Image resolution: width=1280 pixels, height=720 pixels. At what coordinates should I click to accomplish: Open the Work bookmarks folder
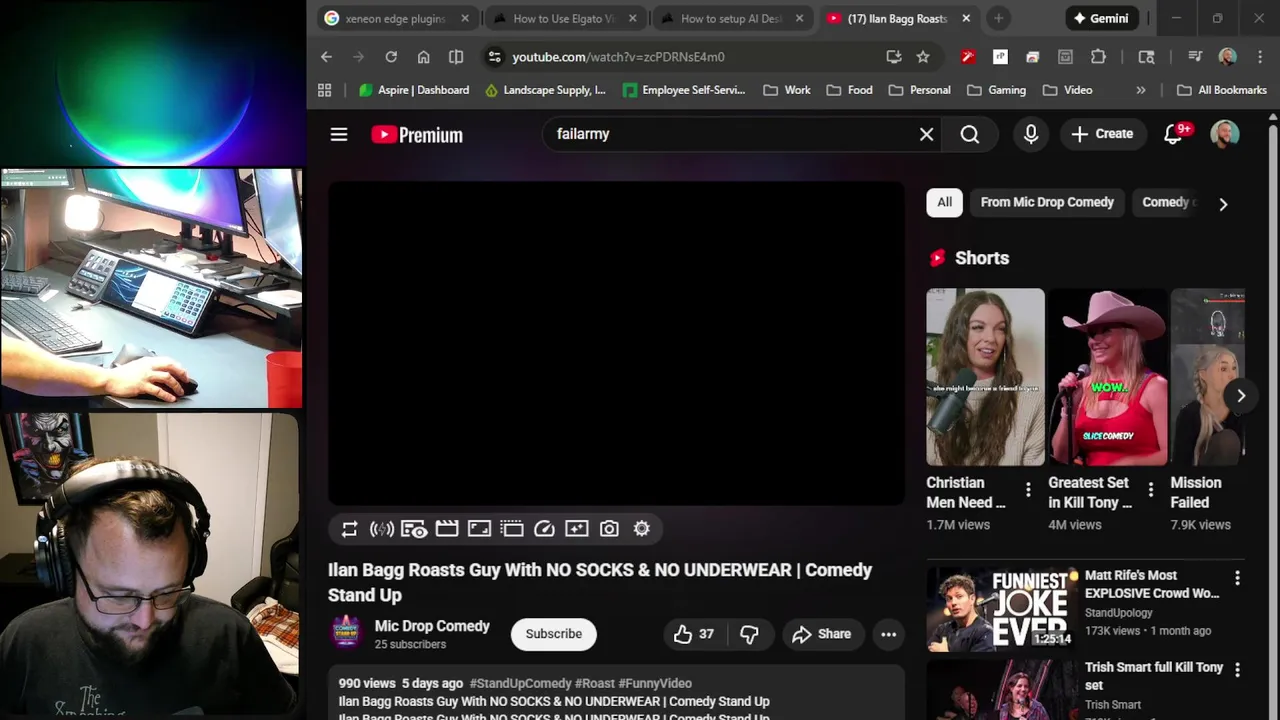pyautogui.click(x=787, y=90)
